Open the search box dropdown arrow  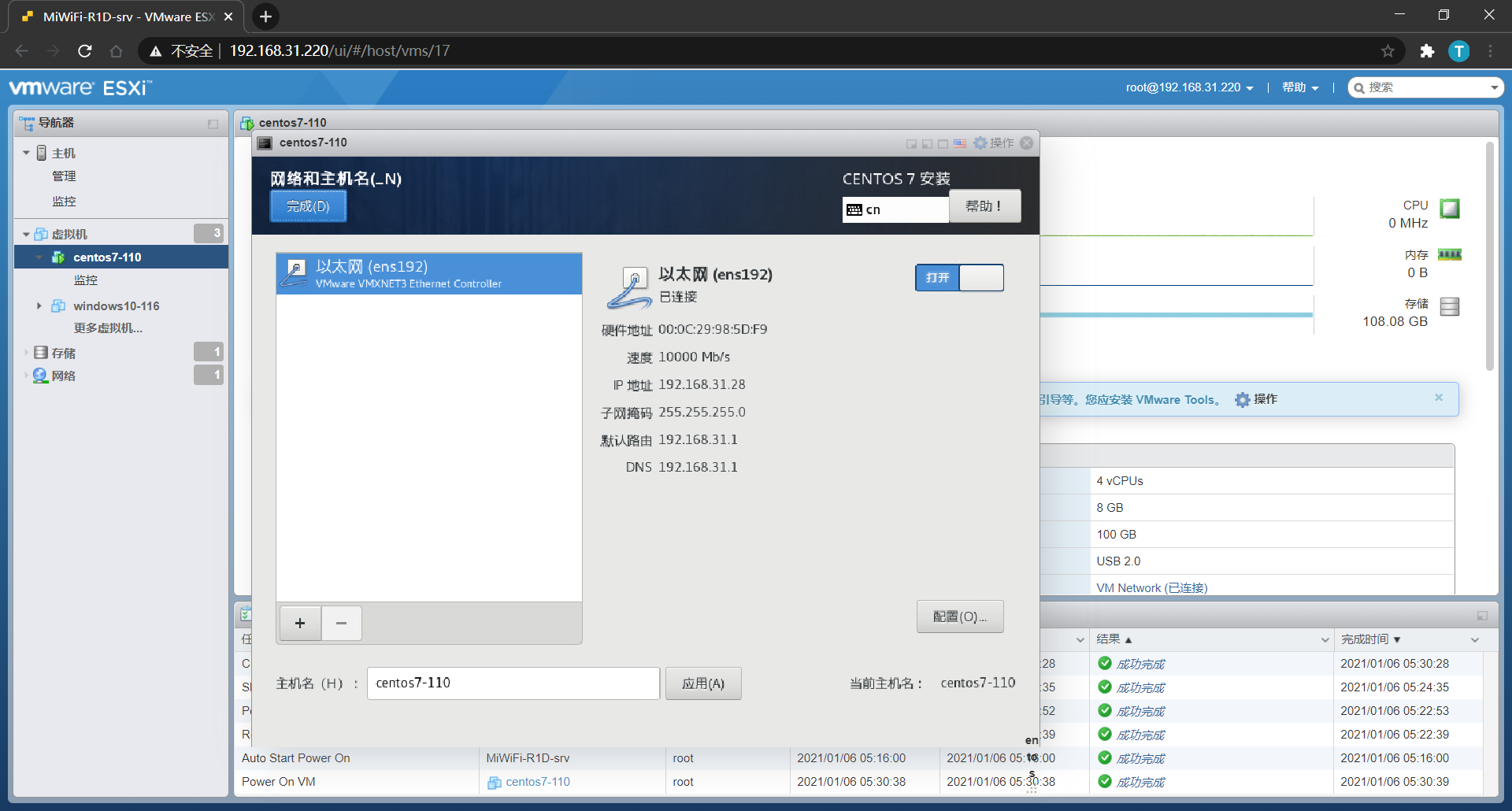click(x=1494, y=87)
